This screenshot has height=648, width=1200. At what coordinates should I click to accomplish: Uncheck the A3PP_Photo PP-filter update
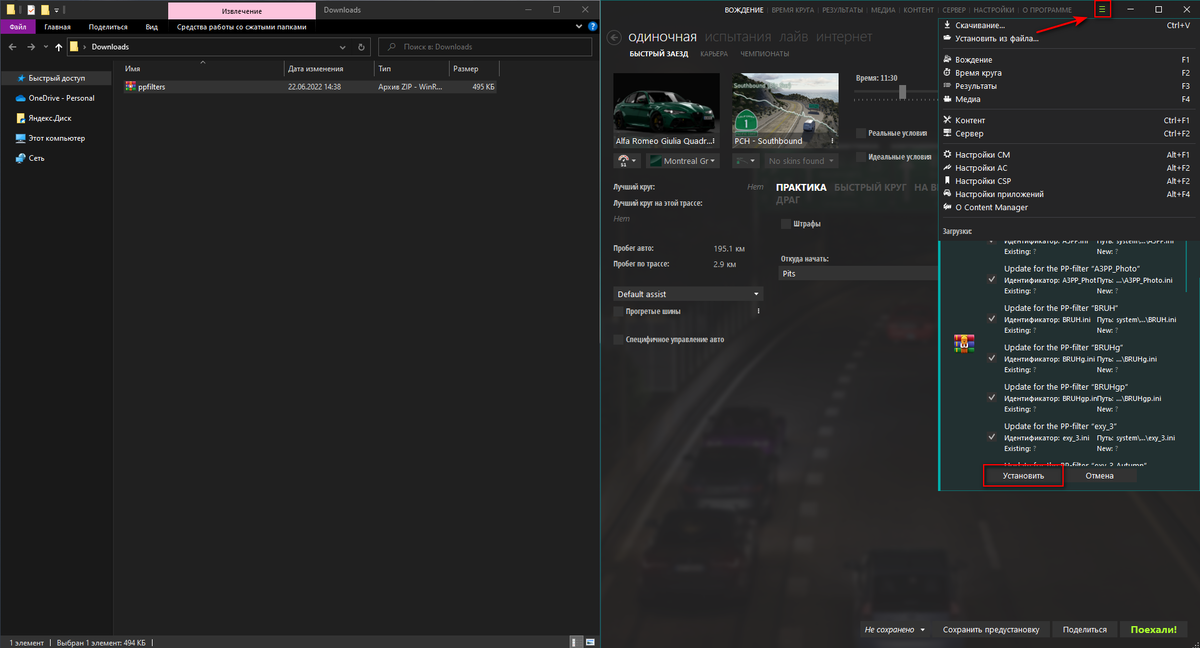[x=991, y=279]
